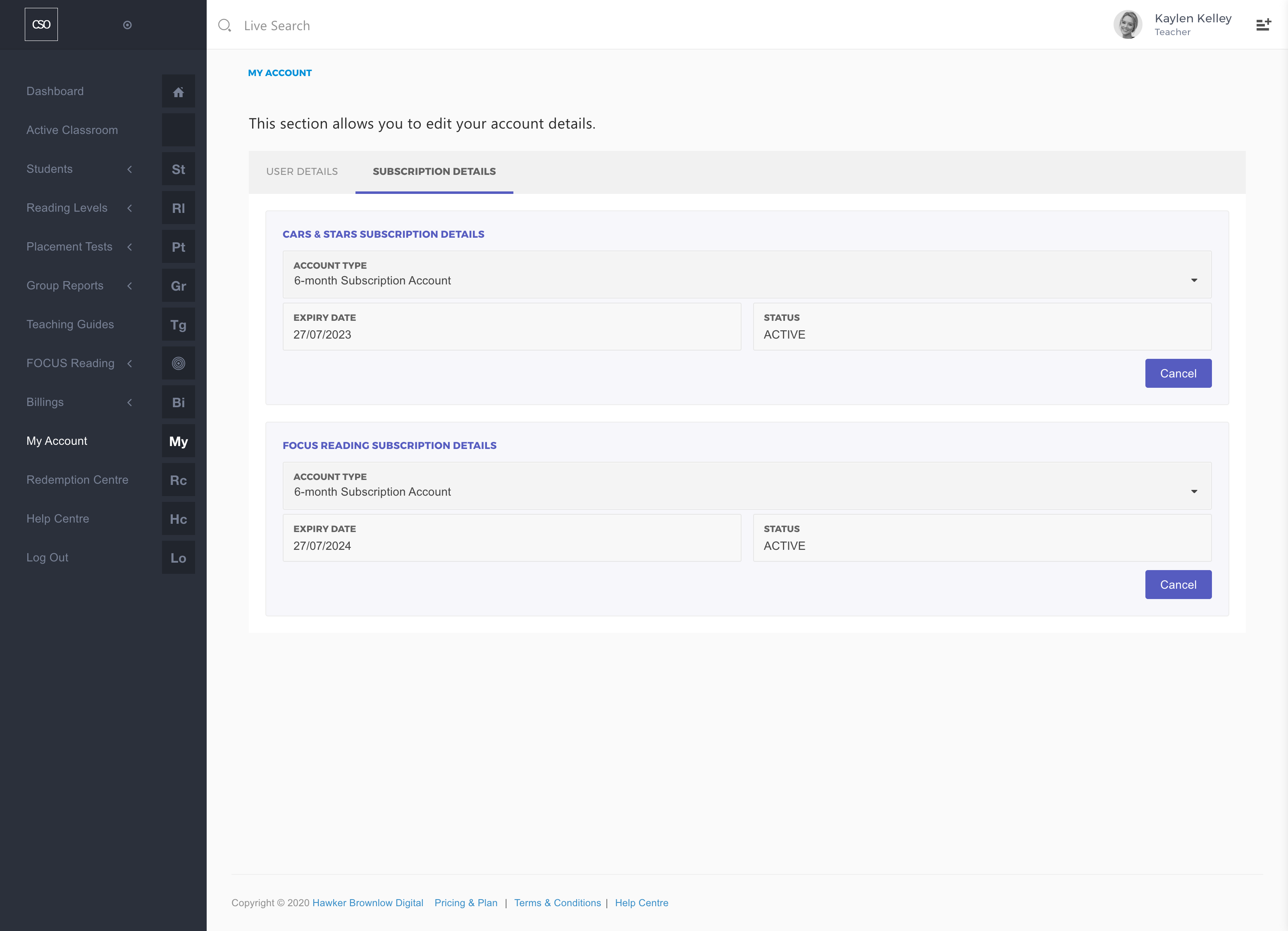Toggle the sidebar pin circle icon
The width and height of the screenshot is (1288, 931).
[x=127, y=25]
